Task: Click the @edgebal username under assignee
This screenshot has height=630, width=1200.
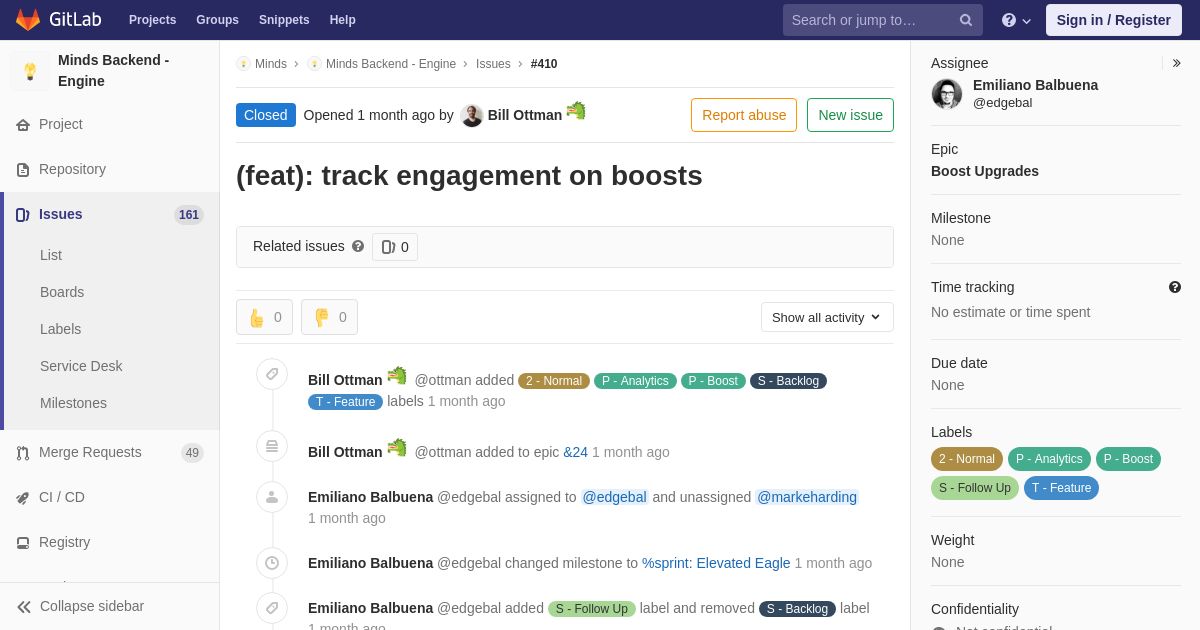Action: [1003, 103]
